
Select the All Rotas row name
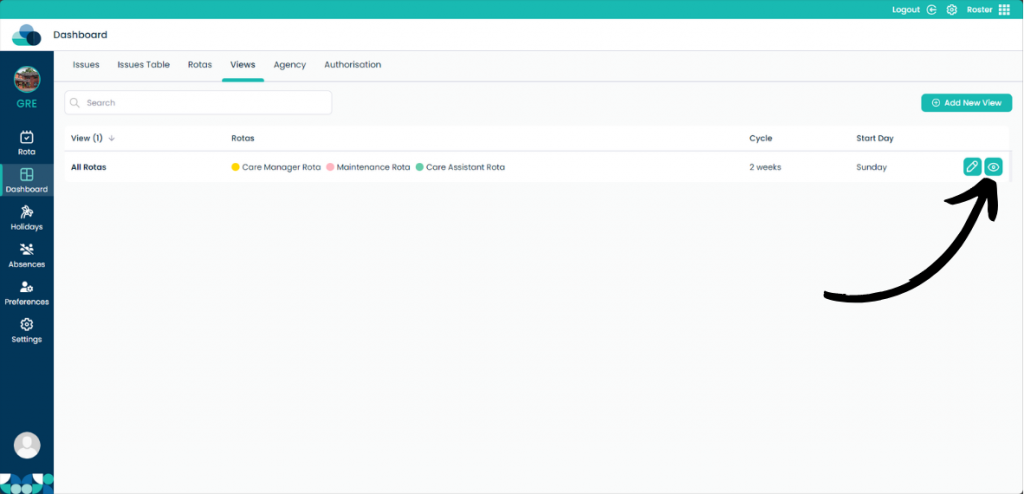[89, 167]
